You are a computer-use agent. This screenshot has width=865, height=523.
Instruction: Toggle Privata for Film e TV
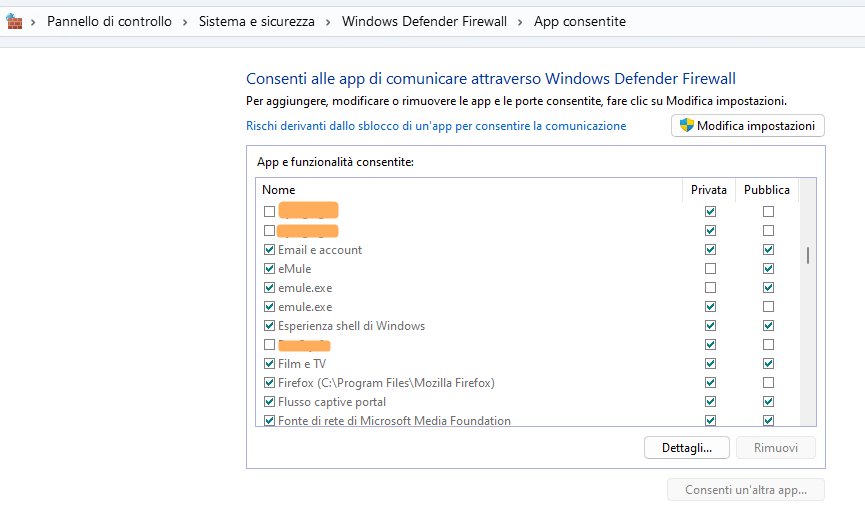[711, 364]
